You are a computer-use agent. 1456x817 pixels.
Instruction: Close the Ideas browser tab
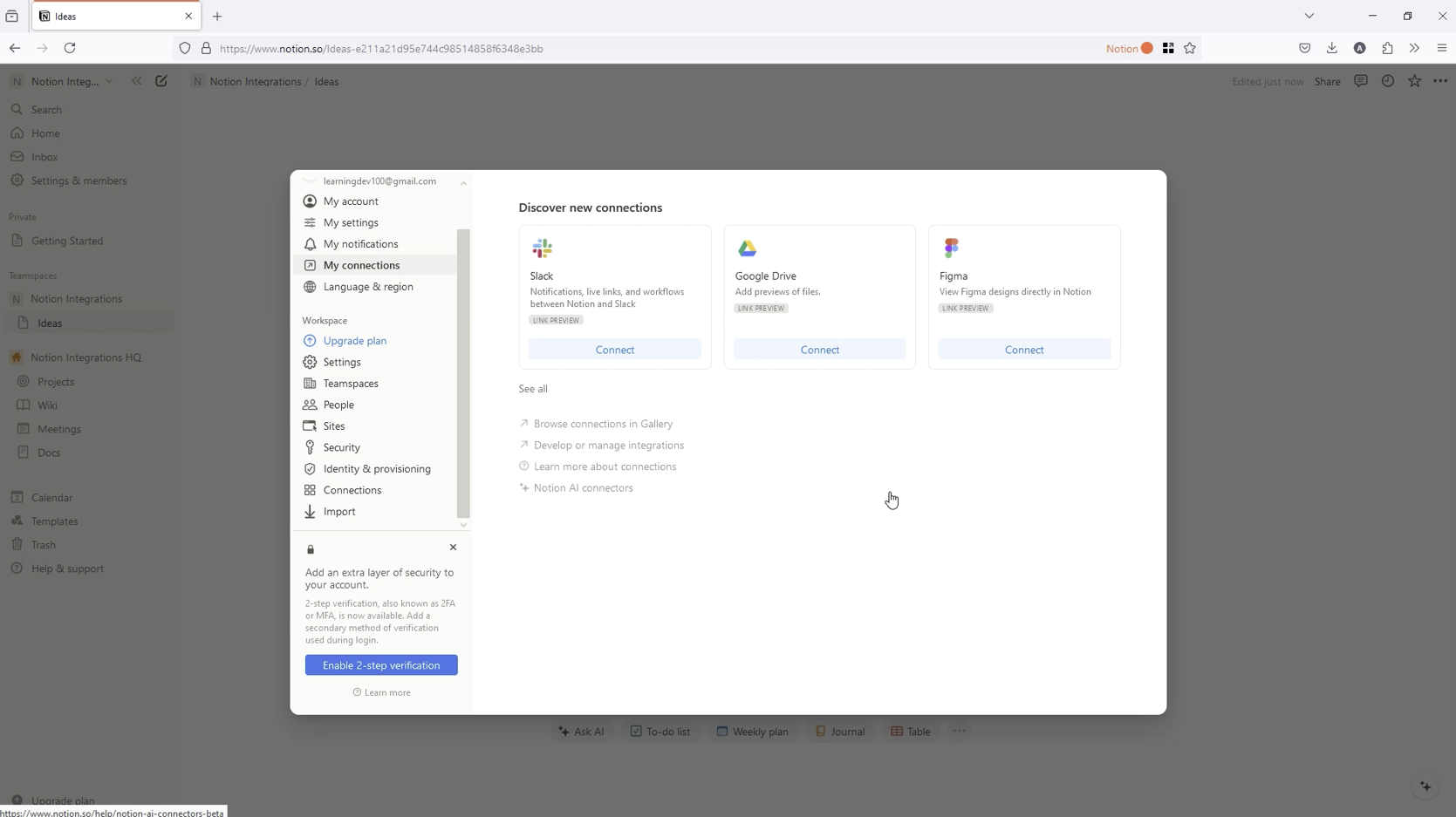pos(188,17)
